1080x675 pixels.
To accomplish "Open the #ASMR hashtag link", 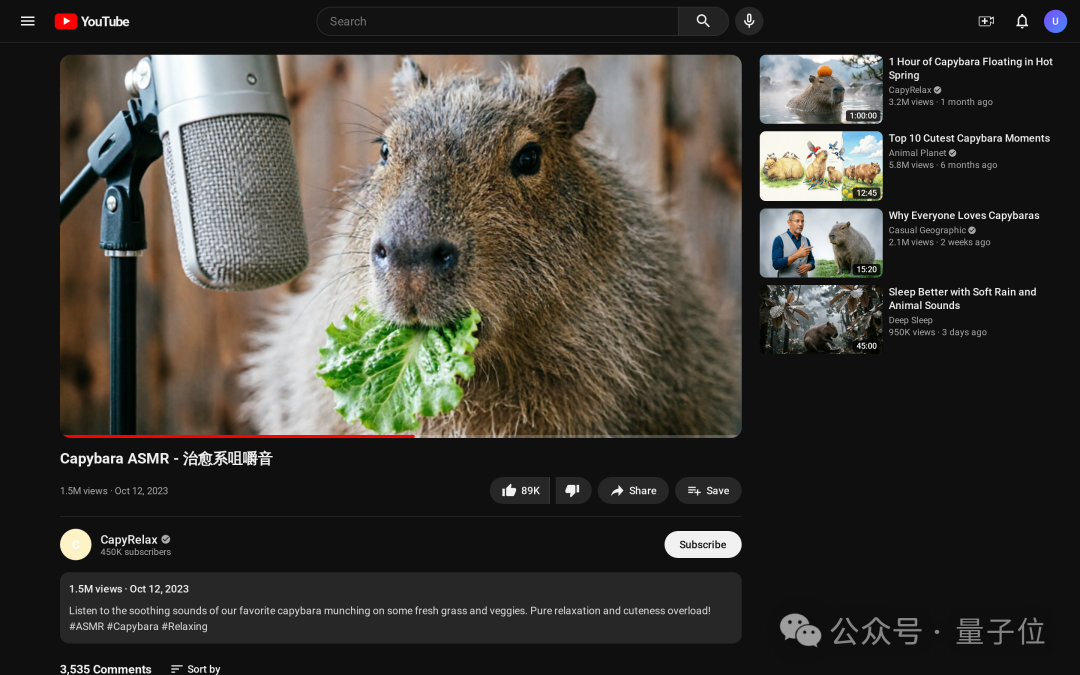I will (x=84, y=626).
